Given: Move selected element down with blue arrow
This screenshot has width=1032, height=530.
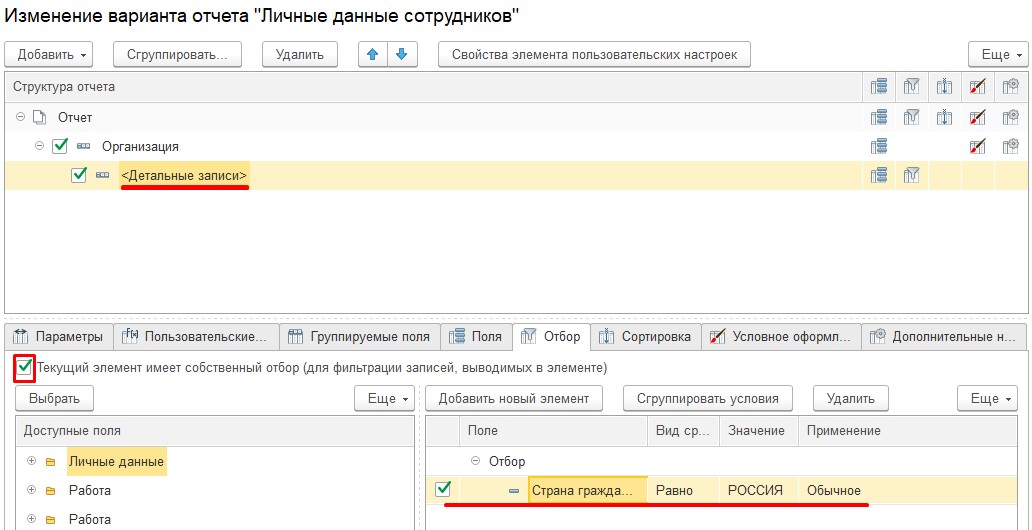Looking at the screenshot, I should pos(402,54).
